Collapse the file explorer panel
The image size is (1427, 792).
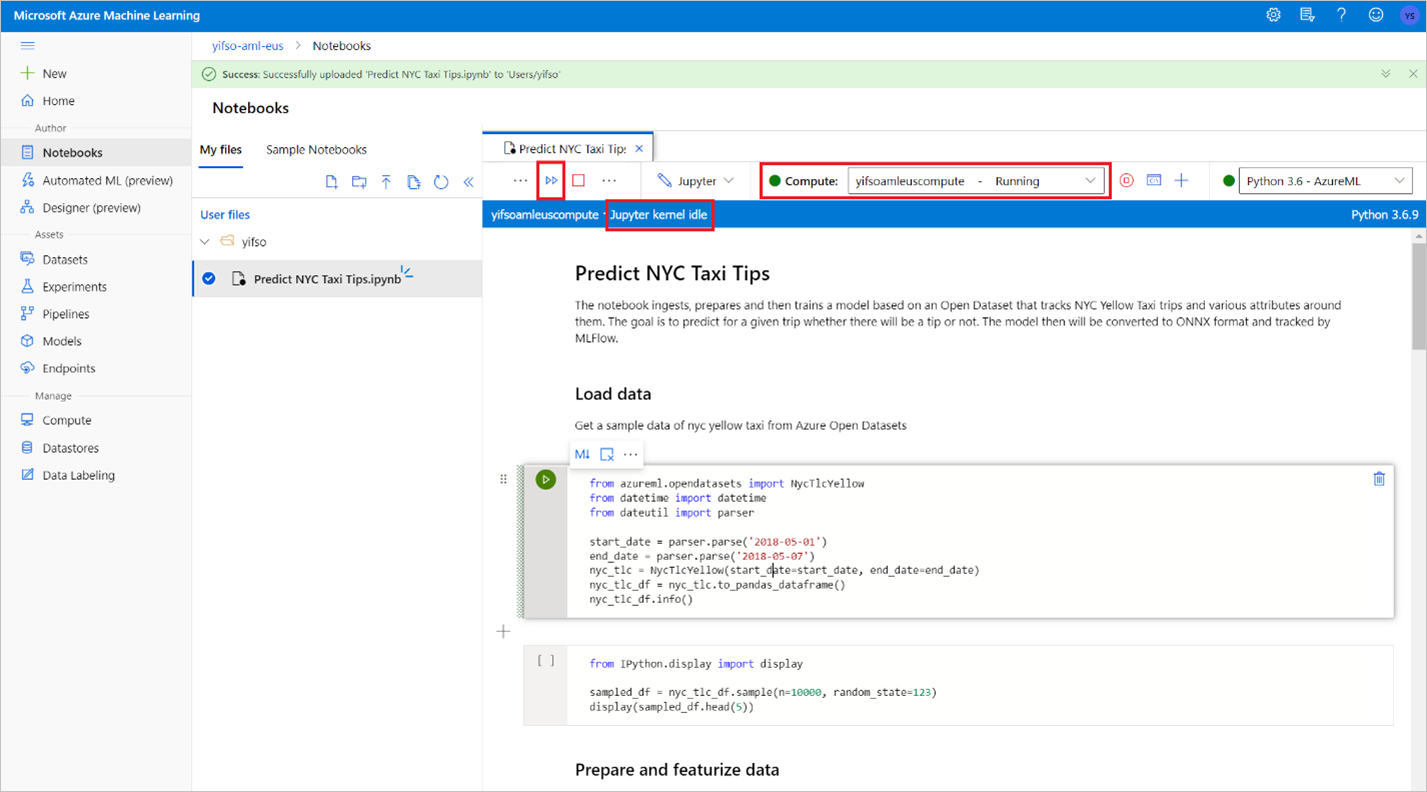[x=467, y=181]
